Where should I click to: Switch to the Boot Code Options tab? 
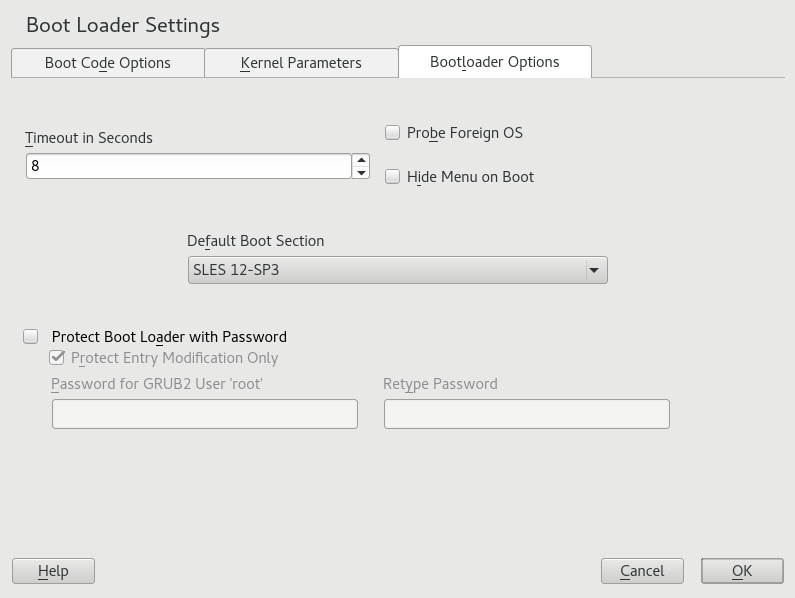click(108, 63)
